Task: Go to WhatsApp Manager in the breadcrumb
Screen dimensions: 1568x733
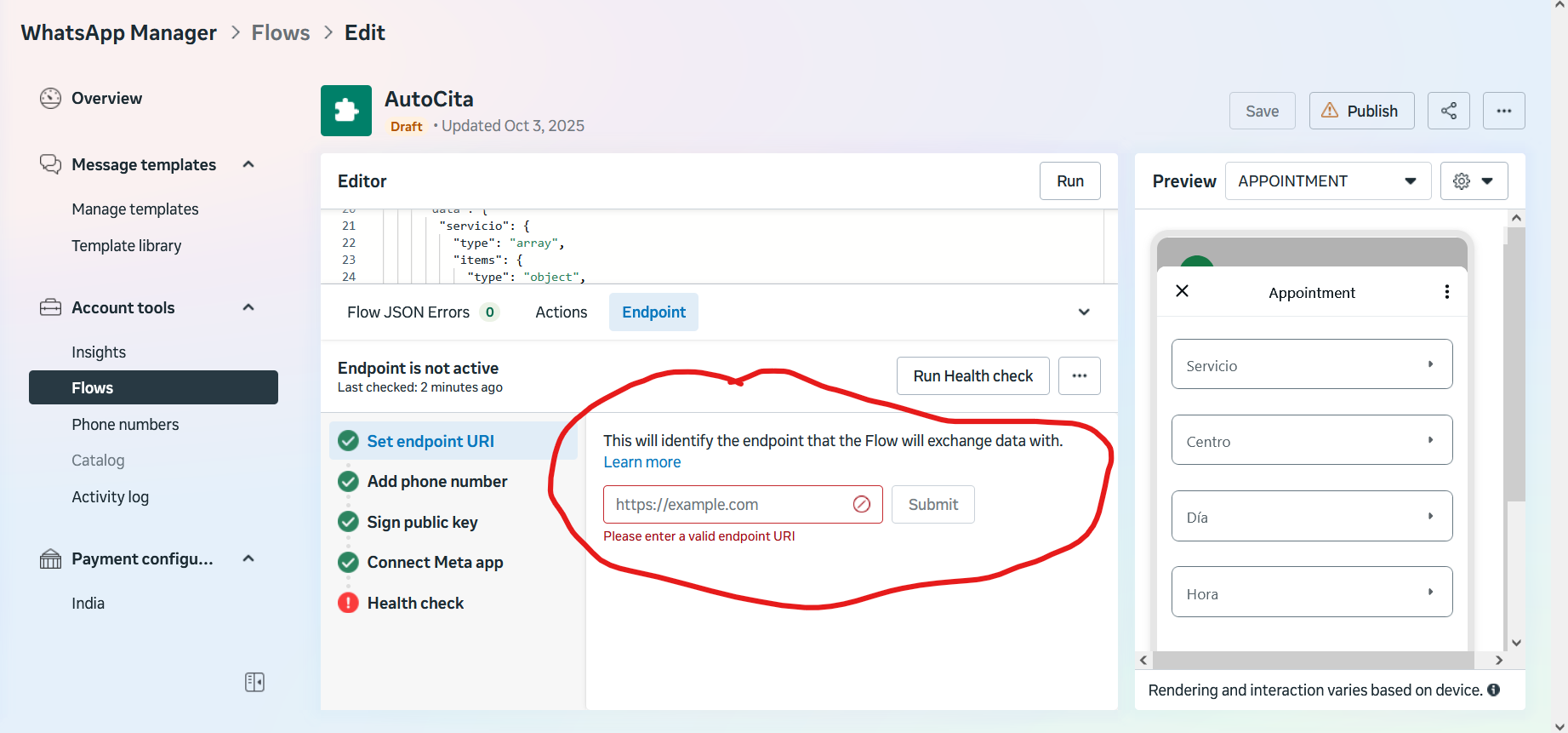Action: tap(119, 32)
